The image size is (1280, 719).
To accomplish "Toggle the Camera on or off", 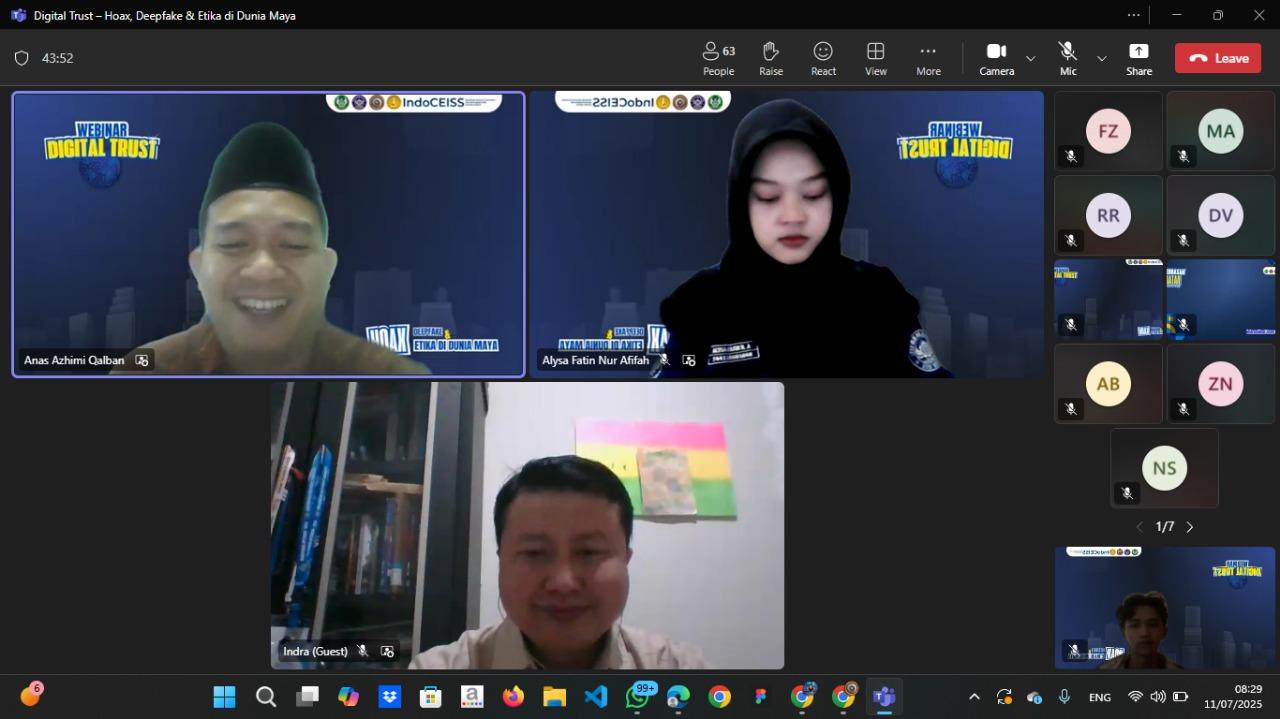I will point(996,58).
